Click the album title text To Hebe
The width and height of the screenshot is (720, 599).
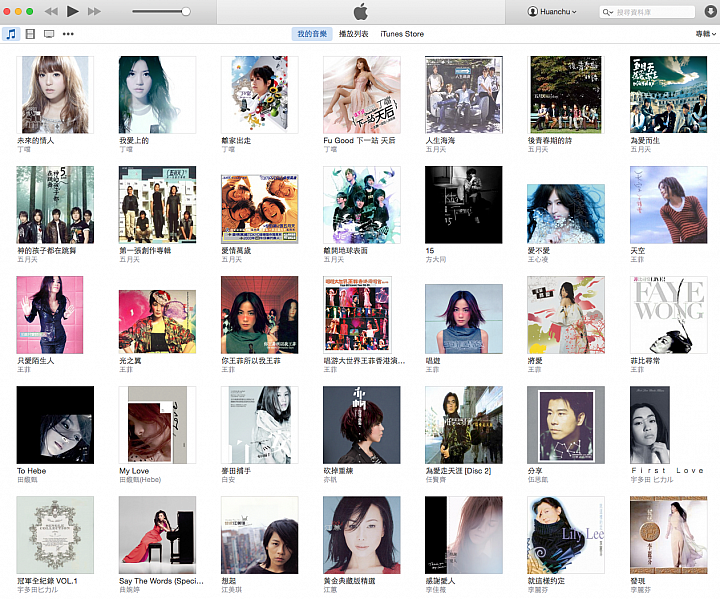point(32,471)
